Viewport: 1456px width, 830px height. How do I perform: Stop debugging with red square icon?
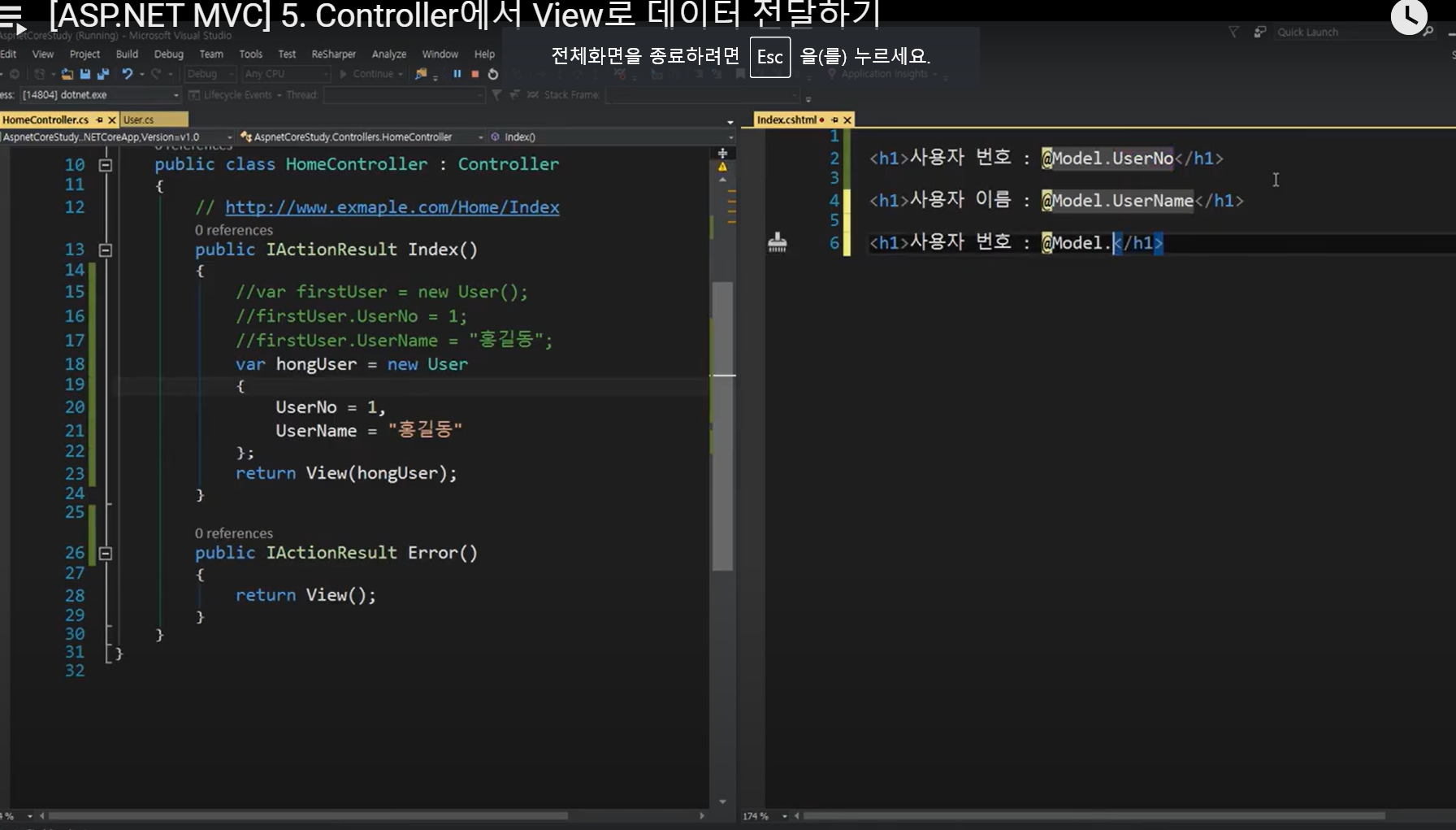tap(475, 74)
